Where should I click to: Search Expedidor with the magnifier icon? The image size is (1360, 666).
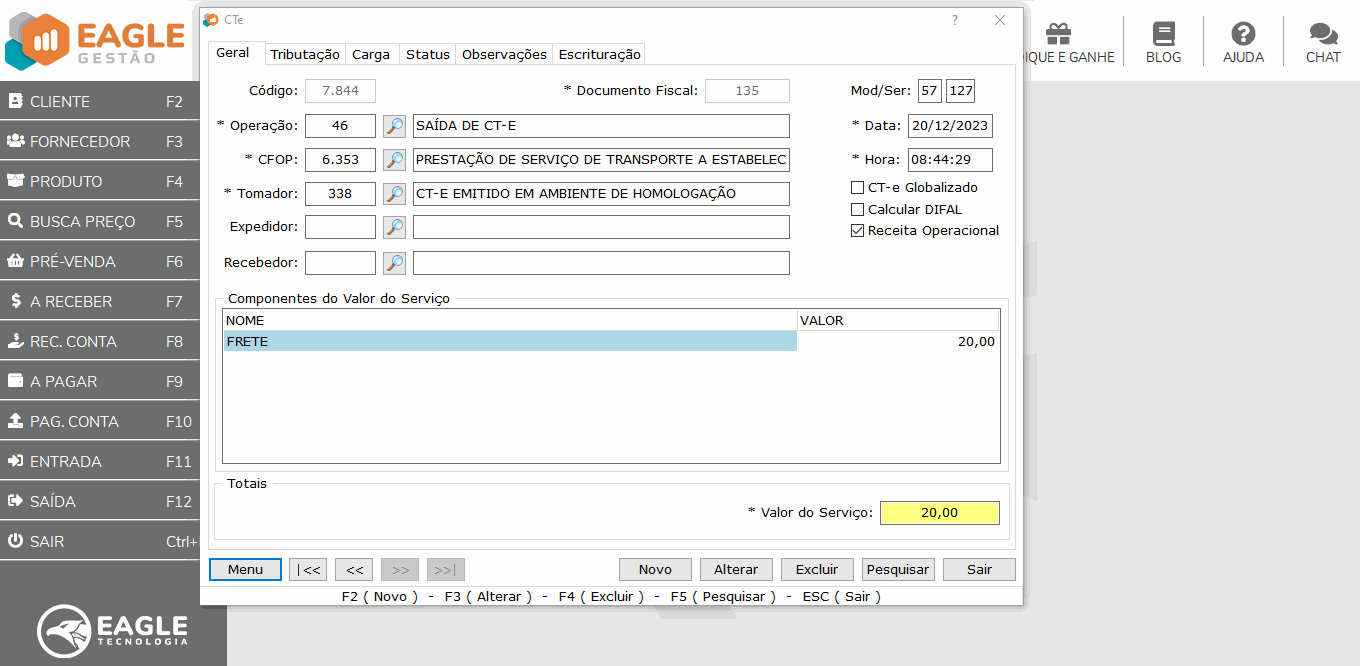click(x=395, y=228)
